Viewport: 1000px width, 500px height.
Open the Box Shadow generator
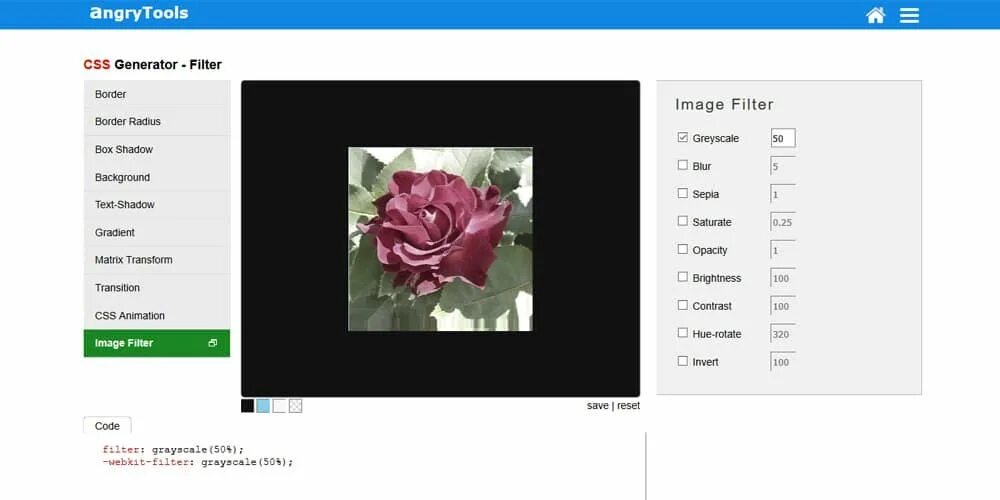157,149
